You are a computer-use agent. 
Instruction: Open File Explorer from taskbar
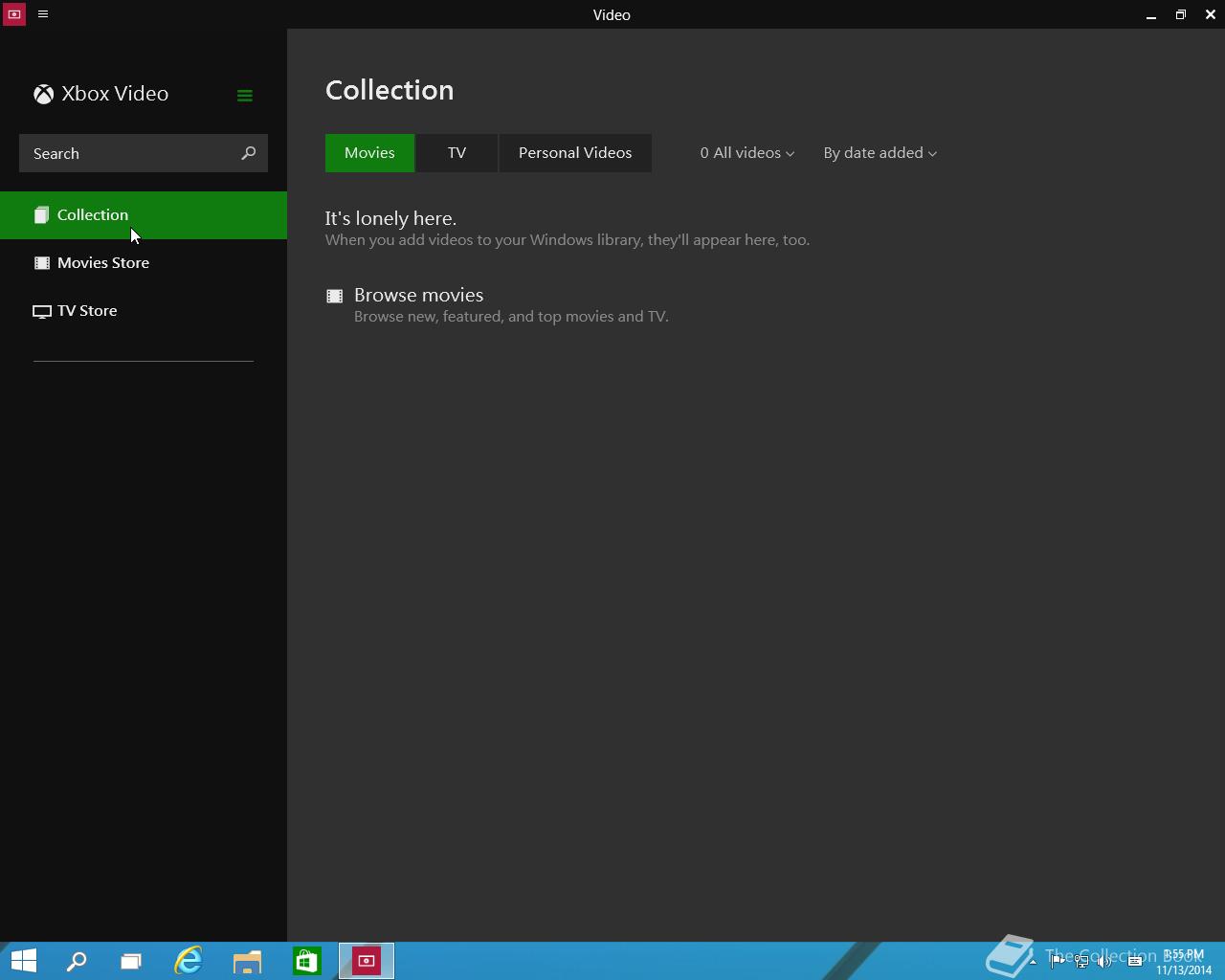pyautogui.click(x=247, y=961)
